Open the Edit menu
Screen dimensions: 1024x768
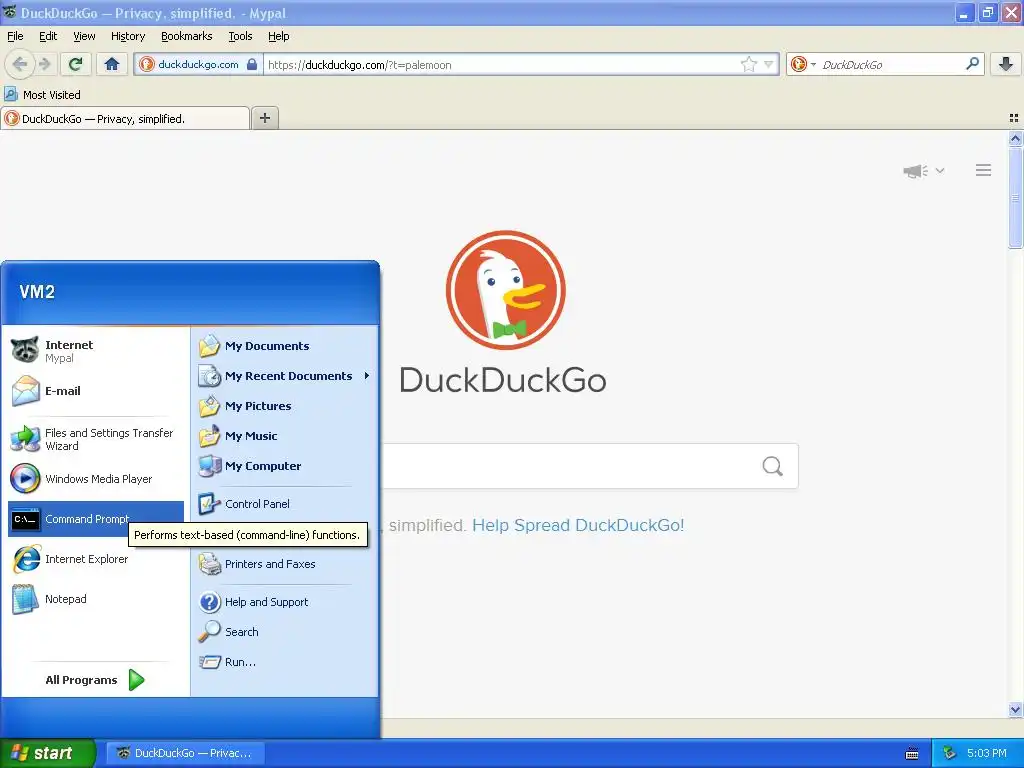pos(48,36)
